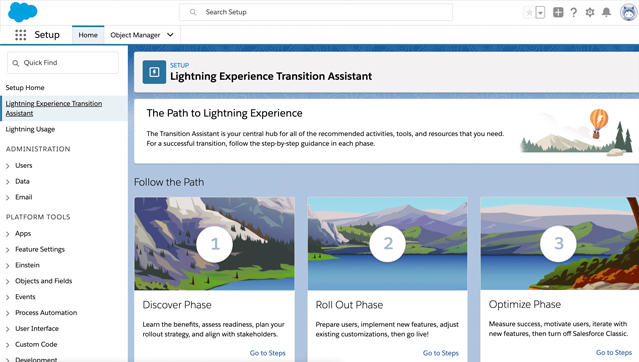Open the notifications bell
The image size is (639, 362).
606,12
